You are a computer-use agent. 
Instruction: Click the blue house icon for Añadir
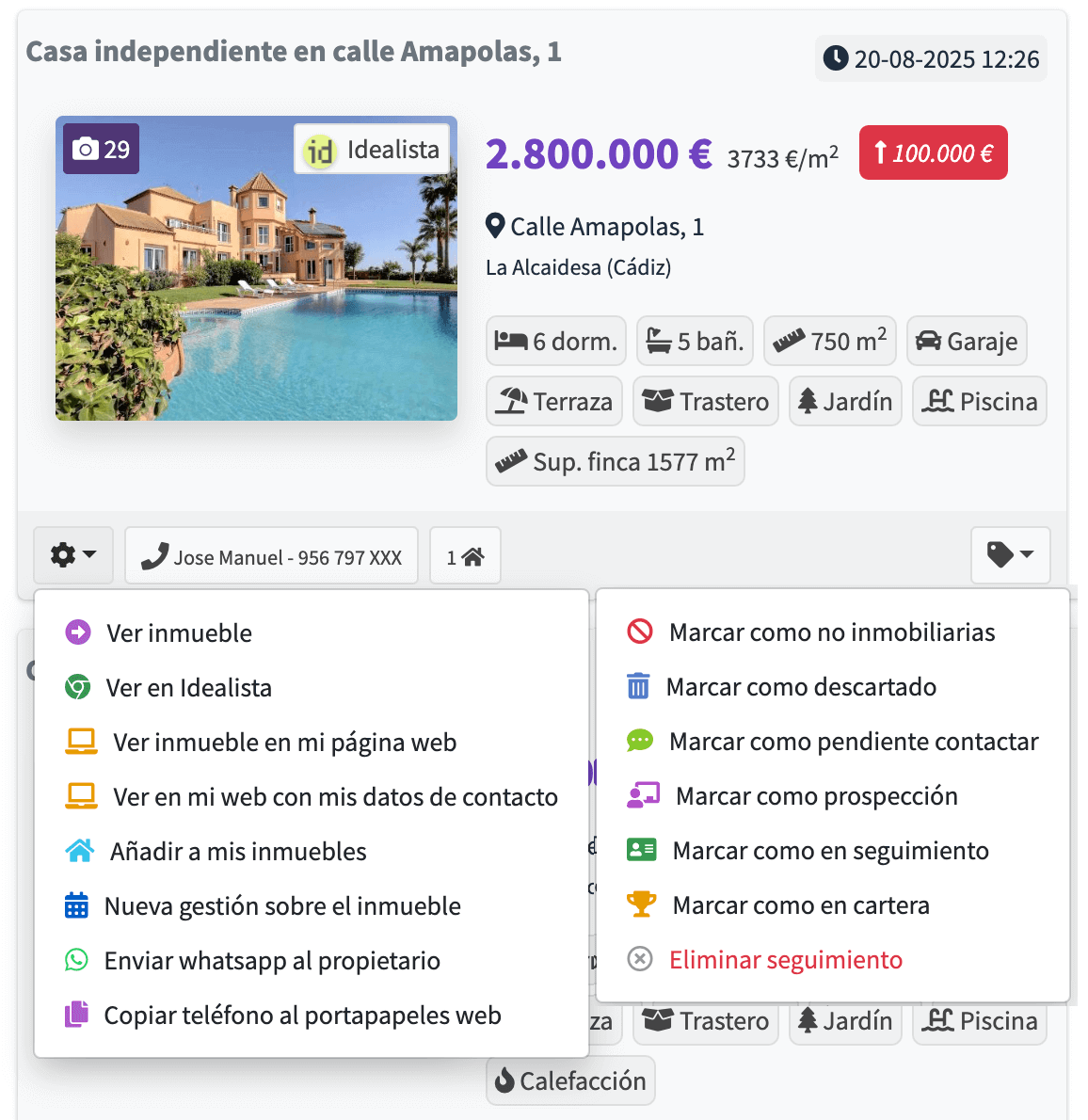(x=79, y=851)
